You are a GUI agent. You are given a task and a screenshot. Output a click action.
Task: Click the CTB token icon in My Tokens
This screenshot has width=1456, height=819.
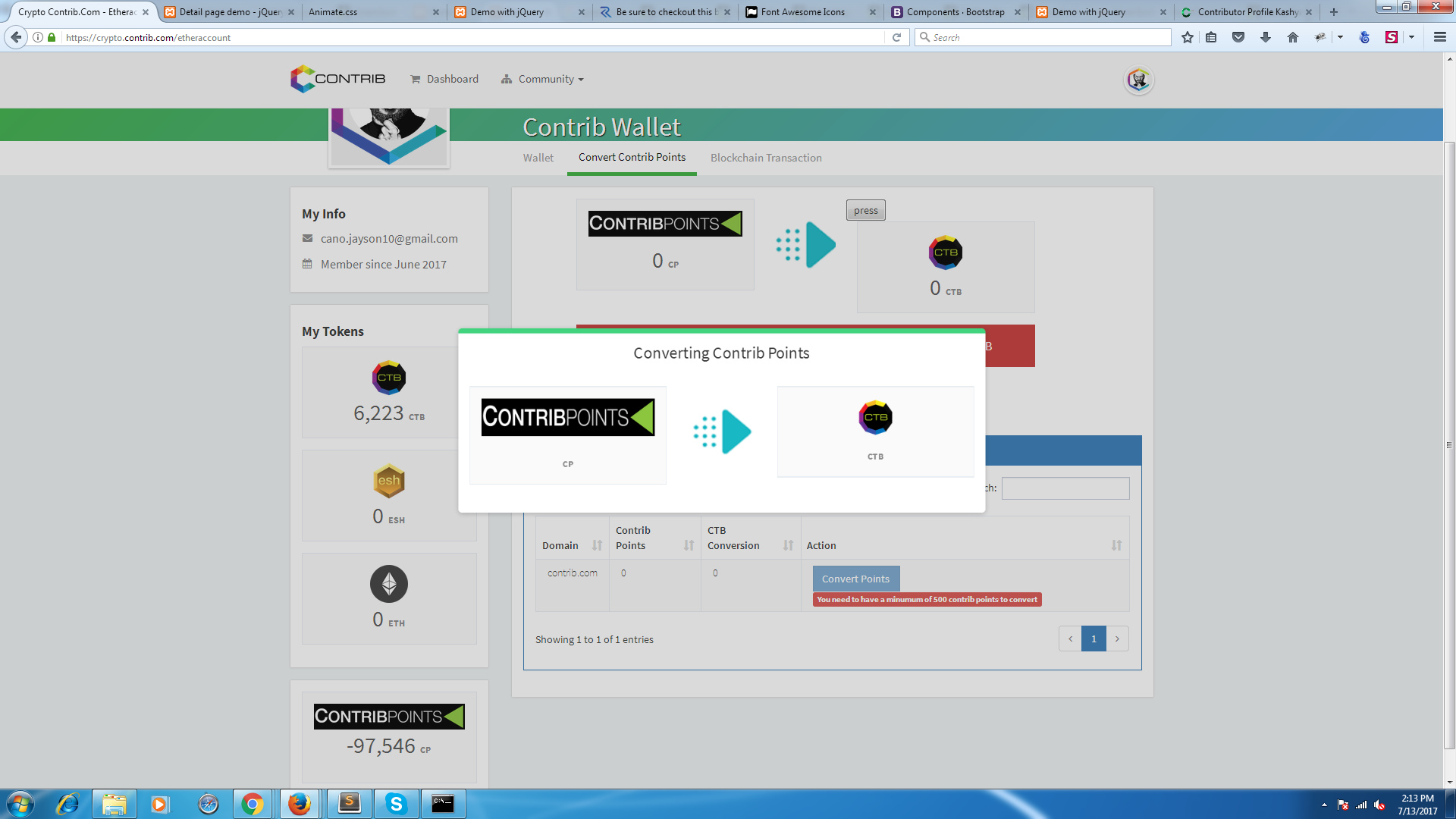coord(389,378)
